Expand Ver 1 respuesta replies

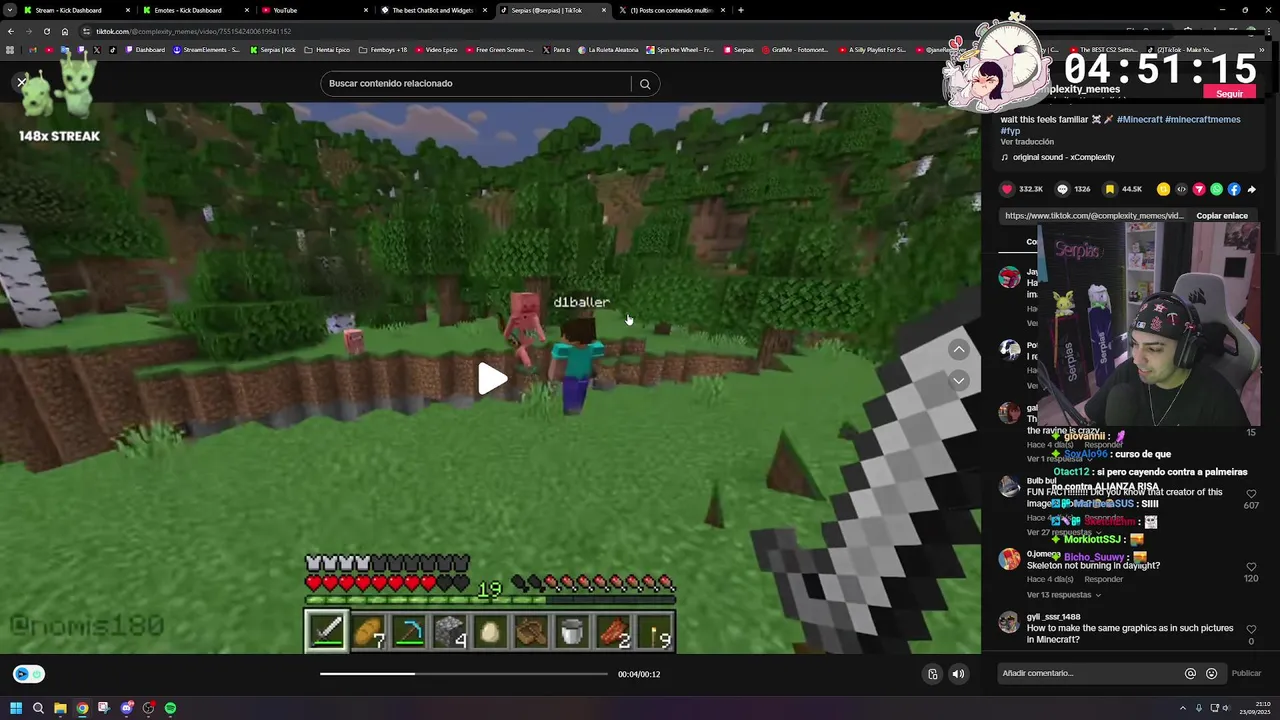tap(1058, 459)
